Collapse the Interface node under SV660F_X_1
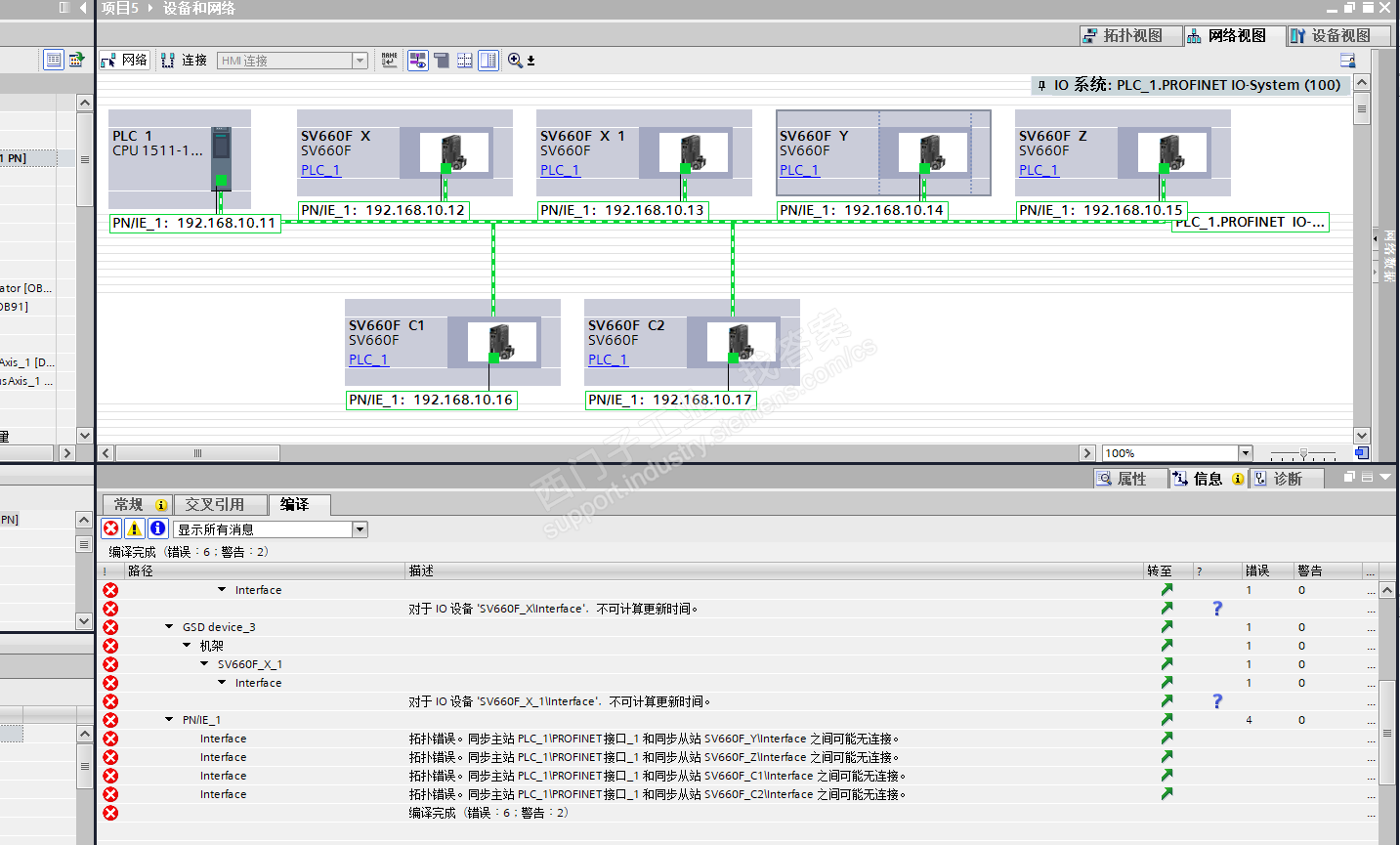This screenshot has height=845, width=1400. pyautogui.click(x=222, y=683)
